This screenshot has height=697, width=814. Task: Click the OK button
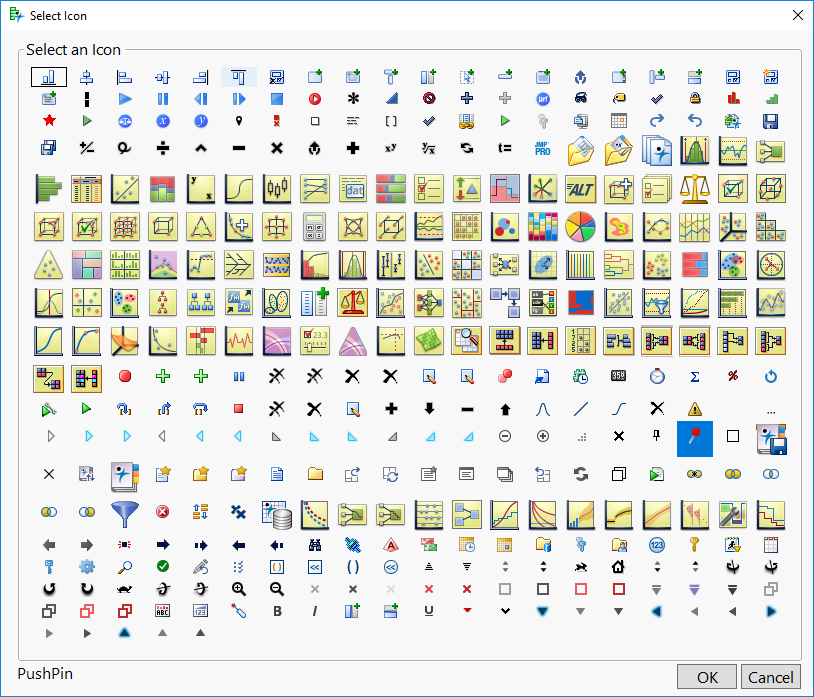707,677
